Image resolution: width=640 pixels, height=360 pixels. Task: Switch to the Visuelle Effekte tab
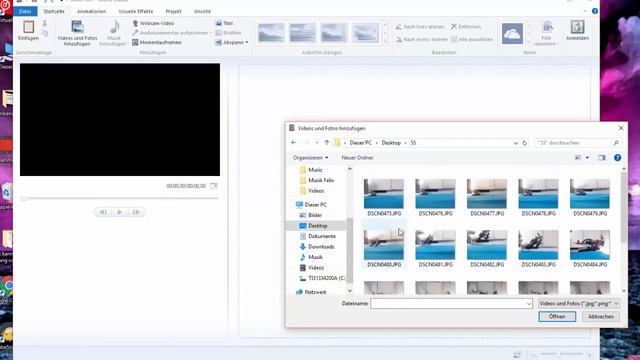[x=136, y=11]
